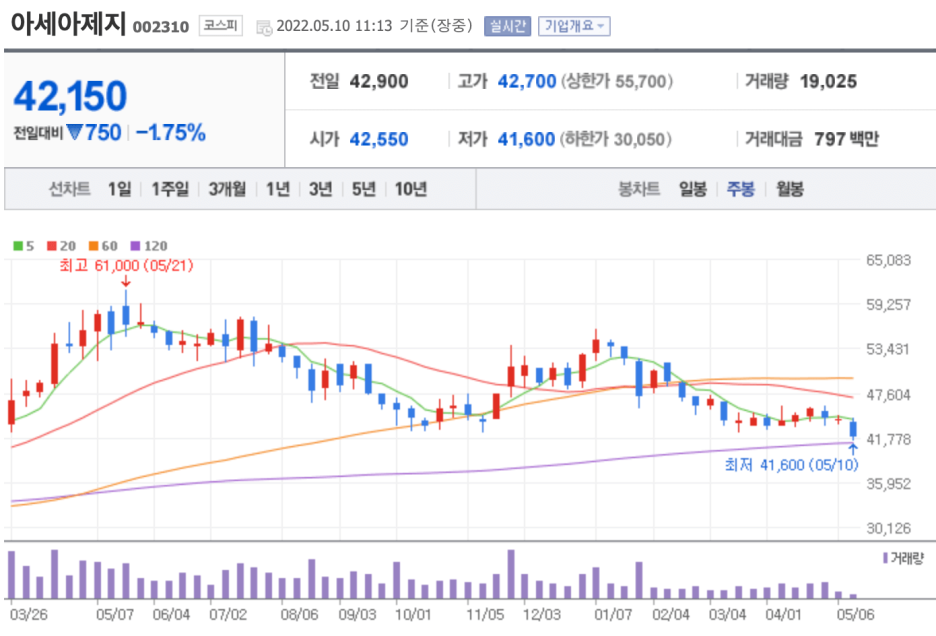
Task: Click the 거래량 volume legend label
Action: [x=907, y=558]
